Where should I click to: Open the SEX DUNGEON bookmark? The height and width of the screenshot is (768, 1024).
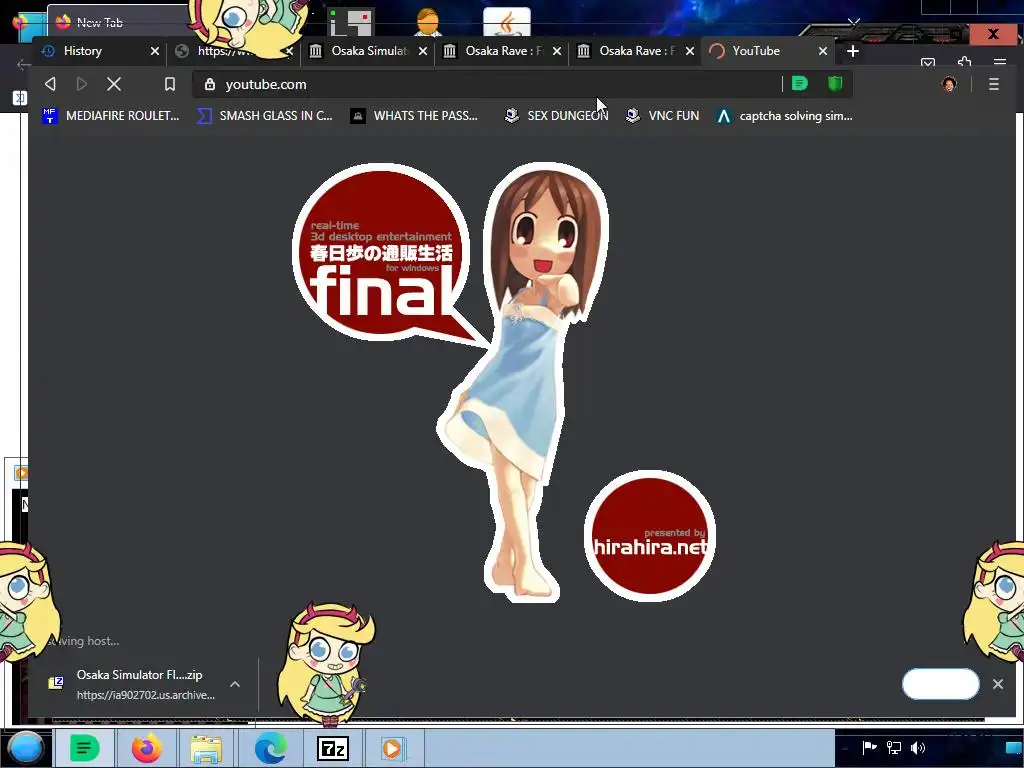556,116
